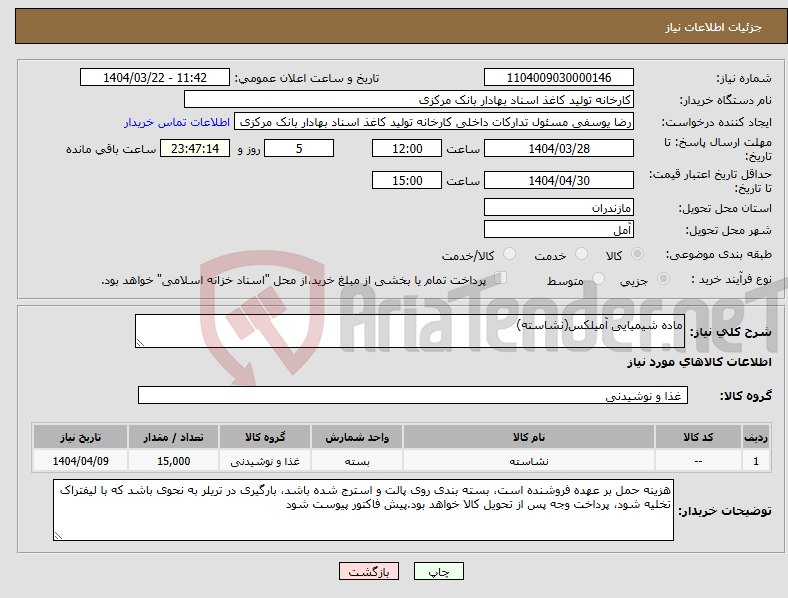788x598 pixels.
Task: Click the remaining time field 23:47:14
Action: pyautogui.click(x=195, y=148)
